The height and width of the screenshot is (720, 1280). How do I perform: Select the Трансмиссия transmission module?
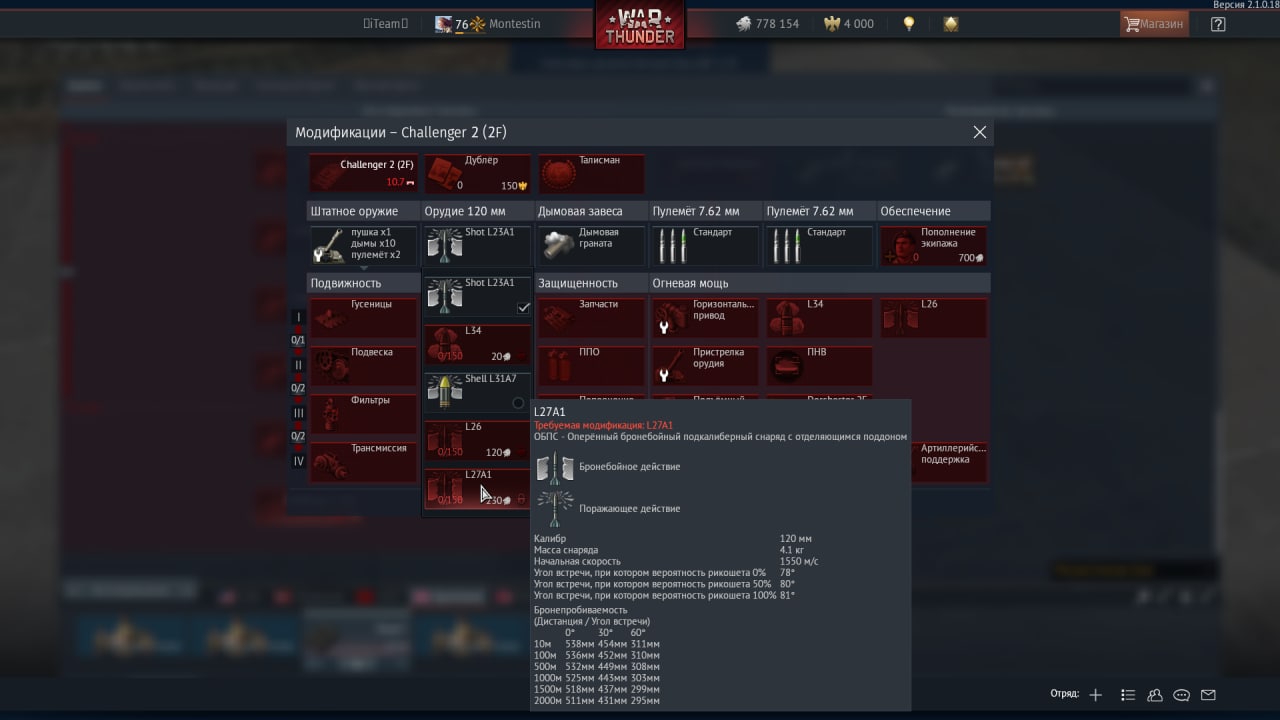point(363,462)
